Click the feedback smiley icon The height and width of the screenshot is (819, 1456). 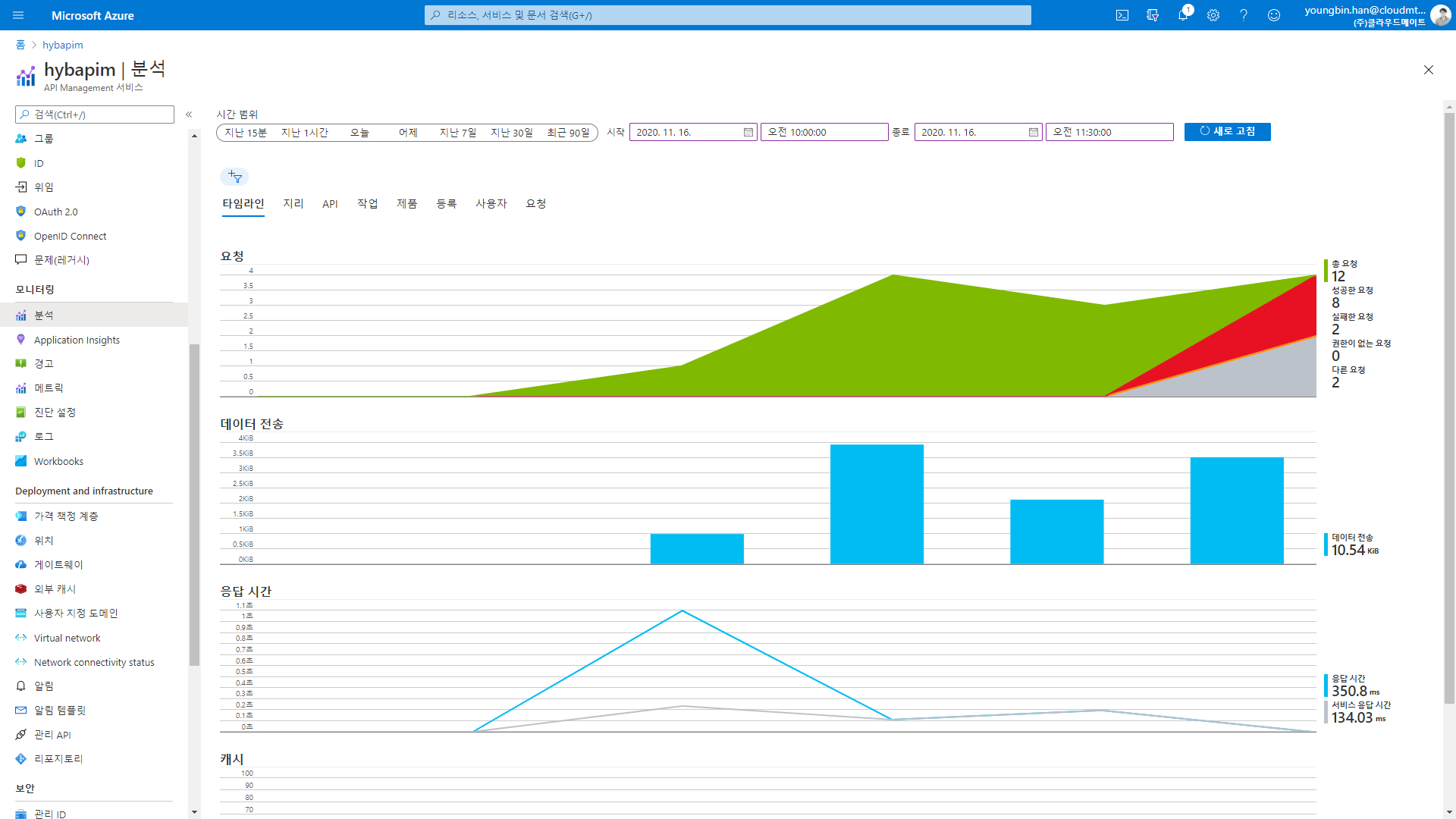pos(1274,15)
